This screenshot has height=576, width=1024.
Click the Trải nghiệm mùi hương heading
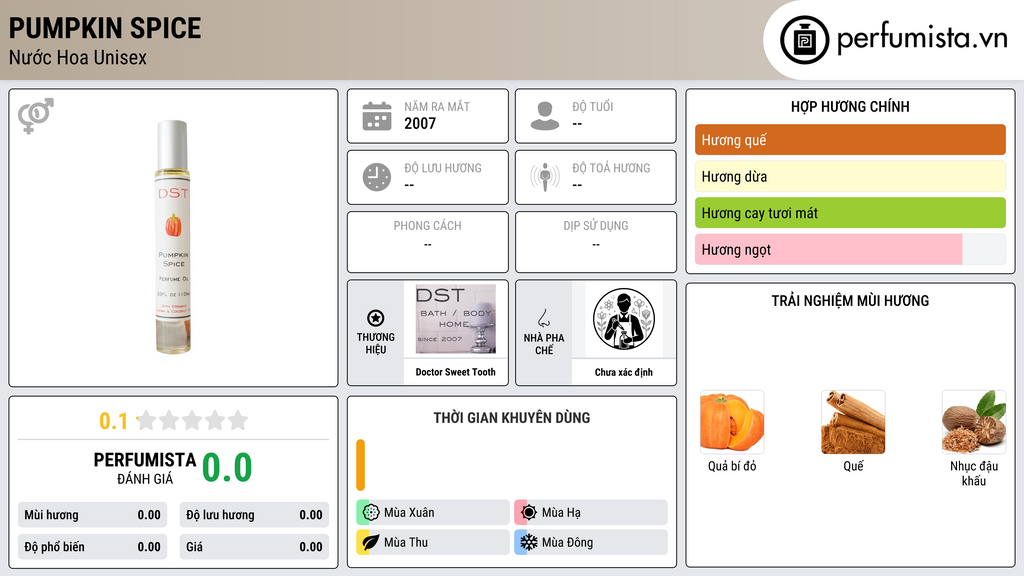[850, 301]
